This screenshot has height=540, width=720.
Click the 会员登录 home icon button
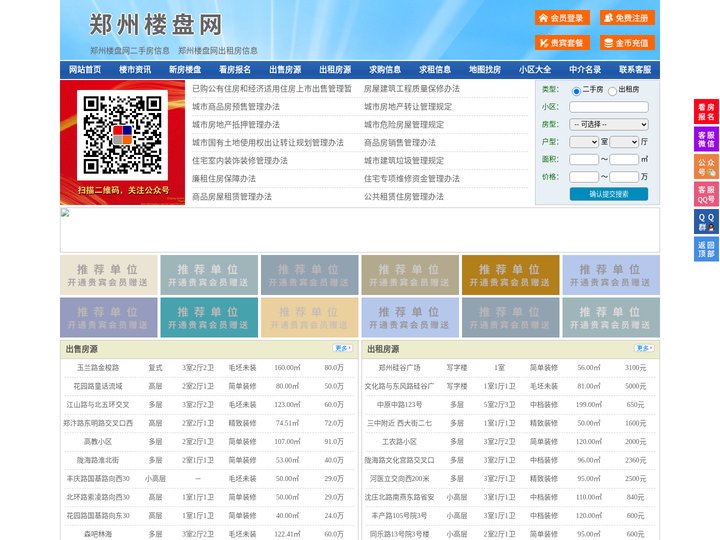562,18
